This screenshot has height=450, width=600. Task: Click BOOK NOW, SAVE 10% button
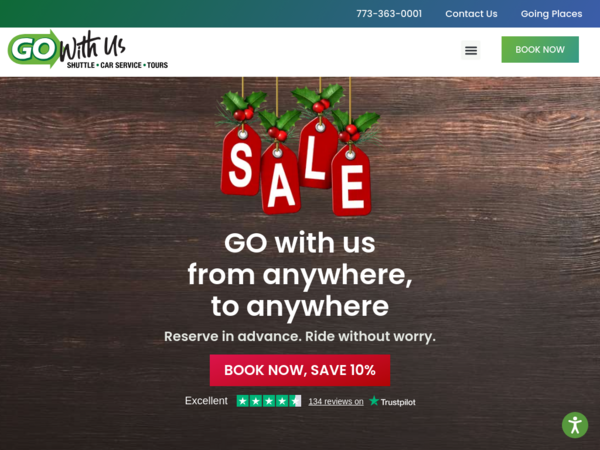(300, 370)
